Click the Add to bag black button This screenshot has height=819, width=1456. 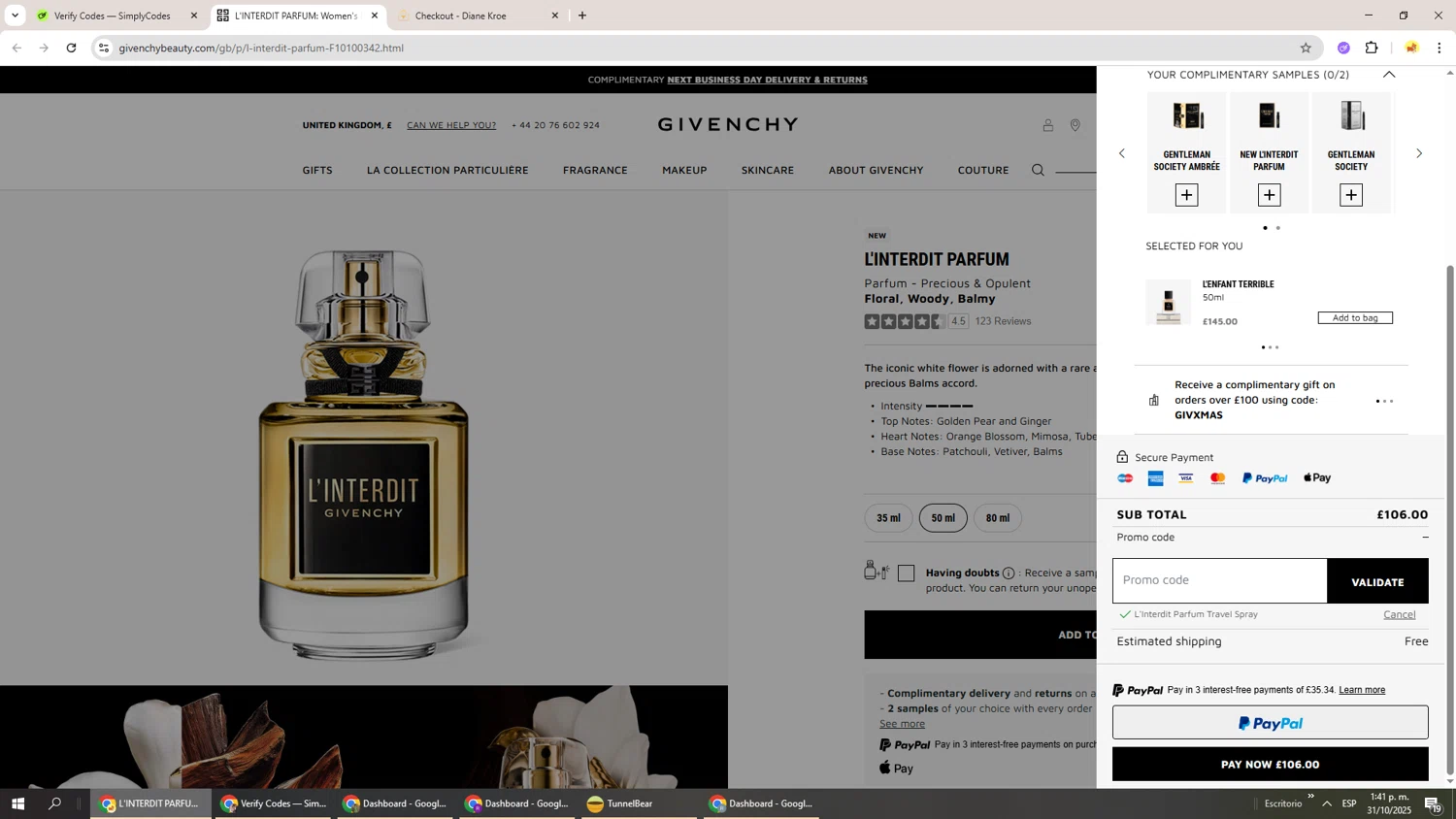(x=980, y=635)
